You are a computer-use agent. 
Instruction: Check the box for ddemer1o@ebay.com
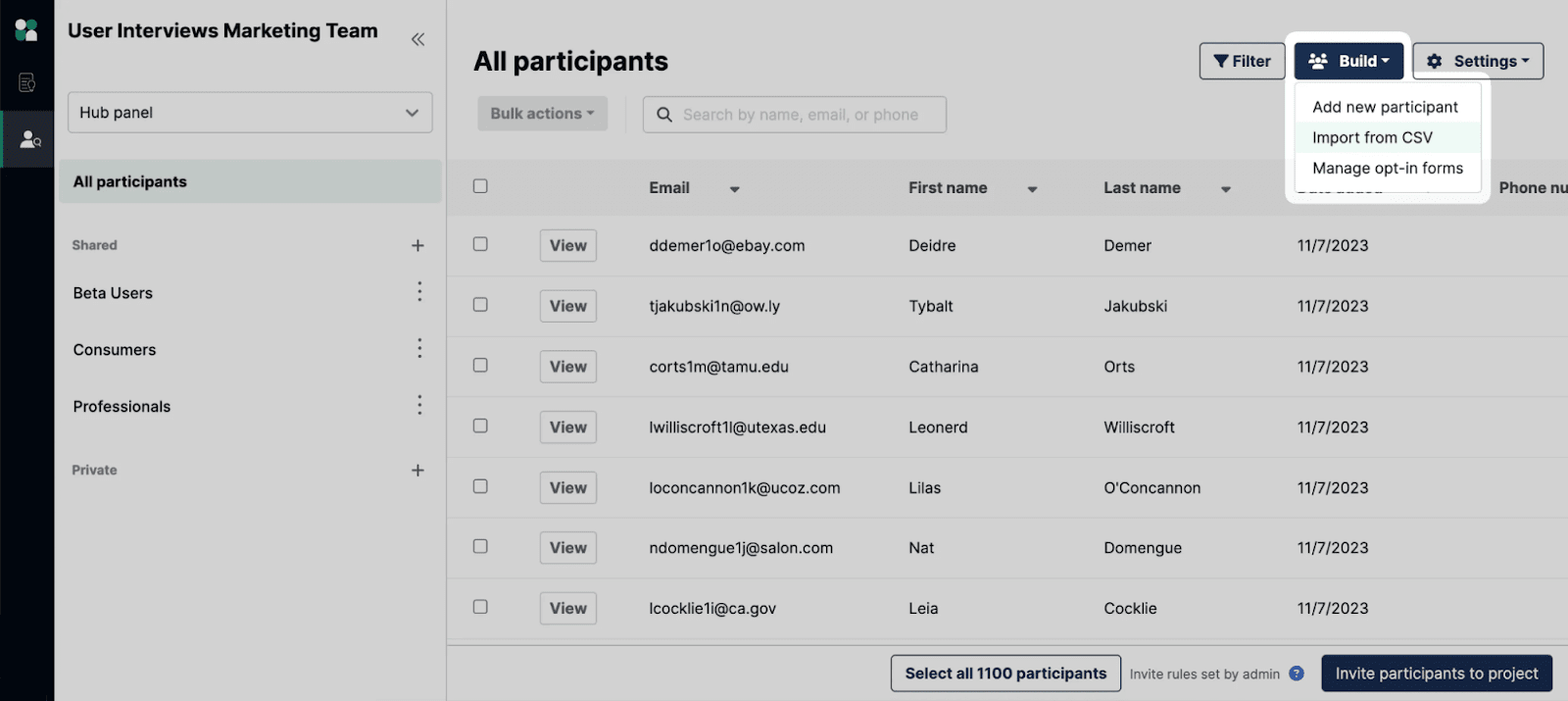point(480,244)
